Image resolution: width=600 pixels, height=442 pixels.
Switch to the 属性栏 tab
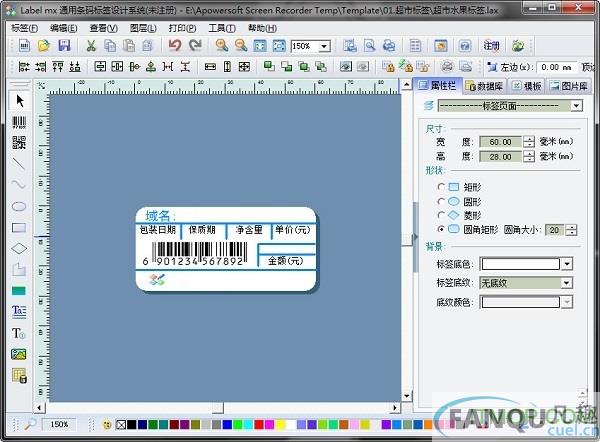click(x=438, y=86)
